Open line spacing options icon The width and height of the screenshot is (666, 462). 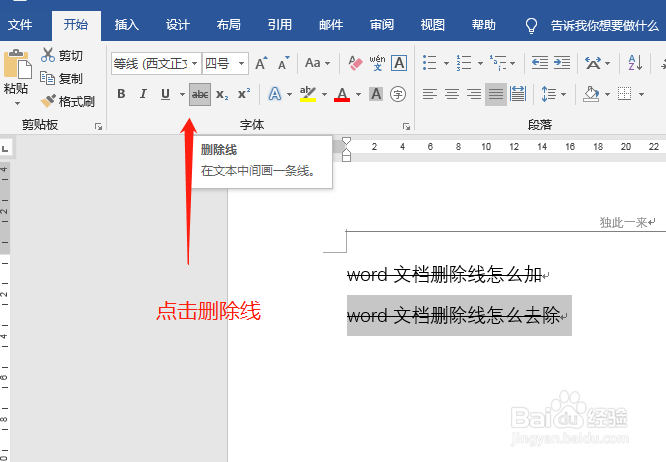549,94
